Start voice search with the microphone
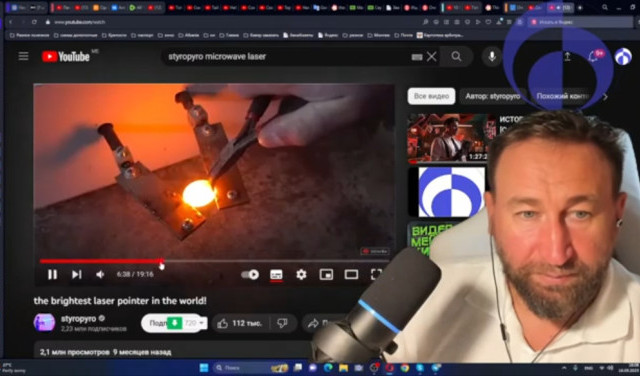The height and width of the screenshot is (376, 640). 492,56
